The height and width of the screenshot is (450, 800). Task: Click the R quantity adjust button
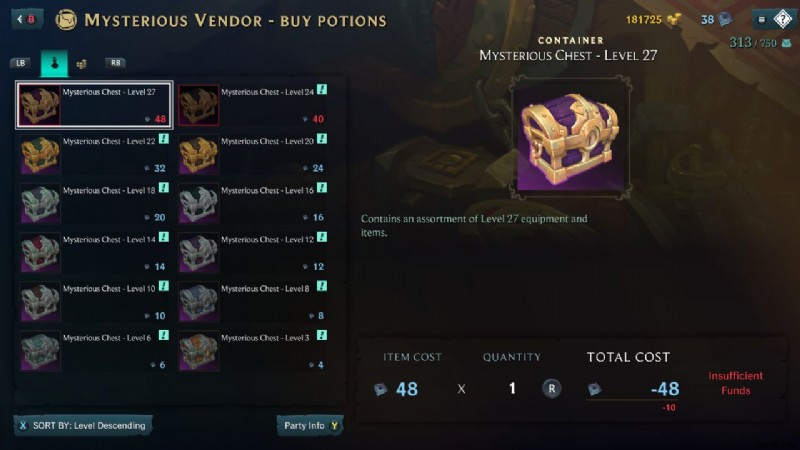pos(552,389)
